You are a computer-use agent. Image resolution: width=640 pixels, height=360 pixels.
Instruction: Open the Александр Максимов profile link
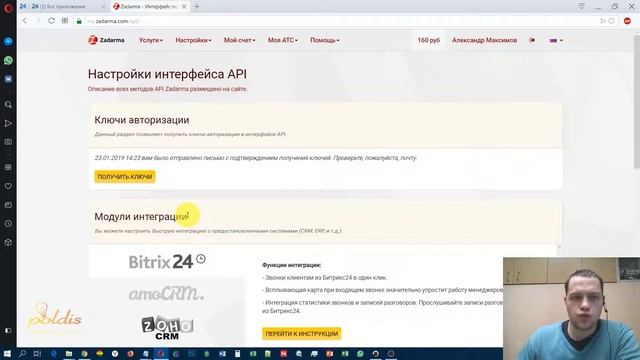484,40
